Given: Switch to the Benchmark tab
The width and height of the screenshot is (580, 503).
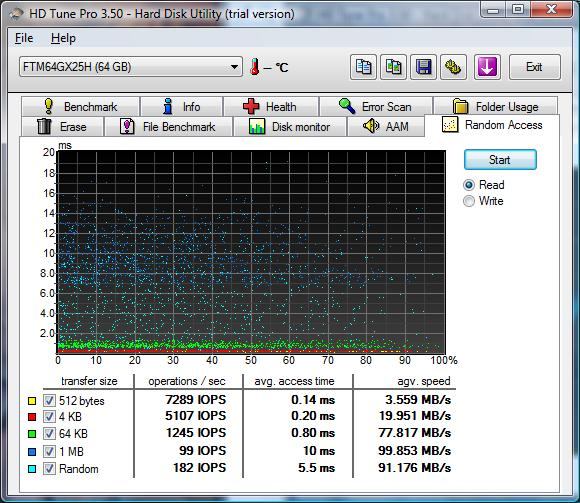Looking at the screenshot, I should click(80, 107).
